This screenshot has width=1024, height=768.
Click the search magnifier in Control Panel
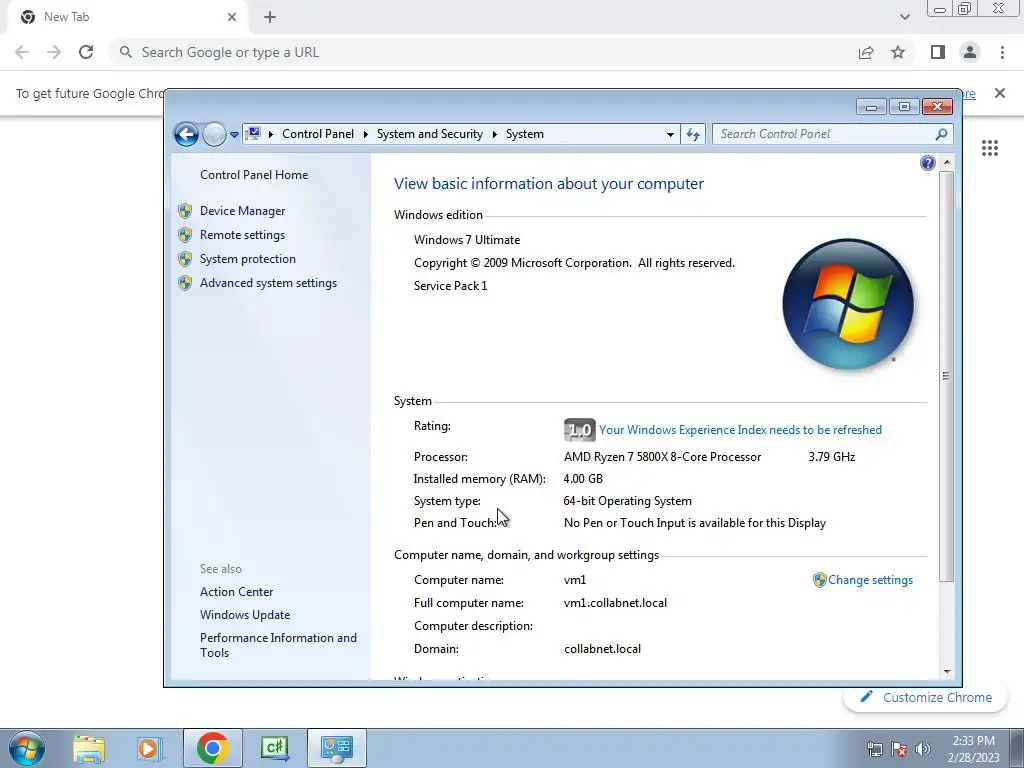tap(941, 134)
